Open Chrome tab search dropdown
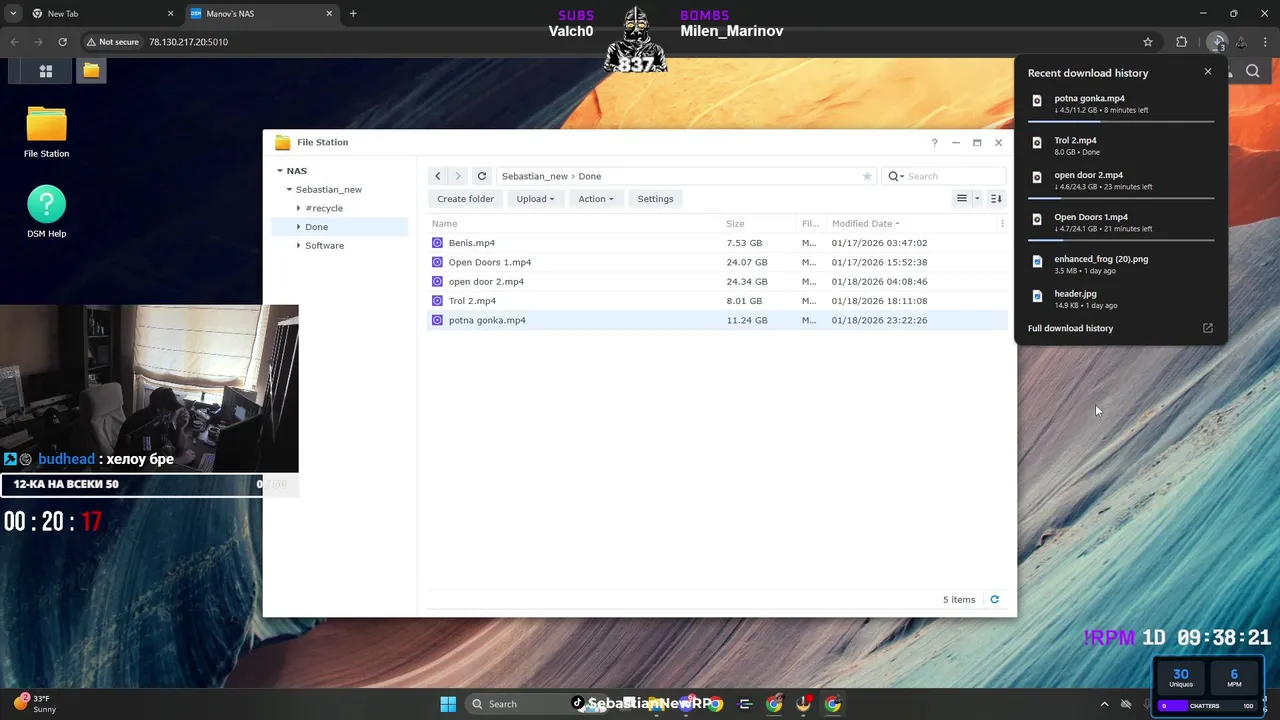Viewport: 1280px width, 720px height. point(14,14)
